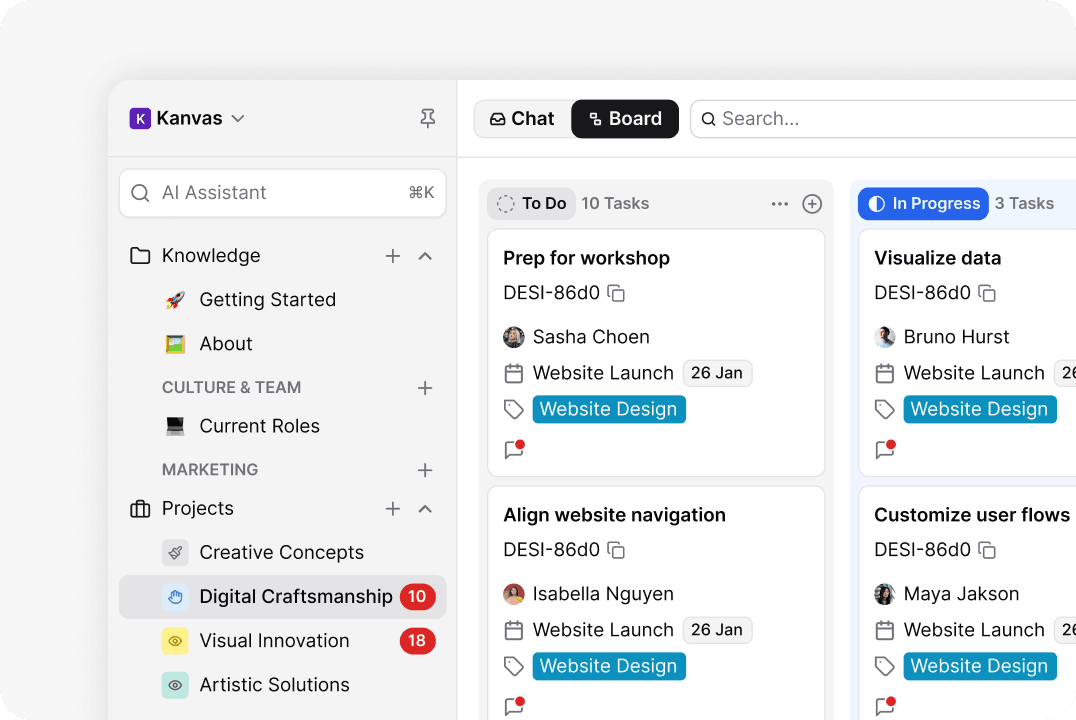Add a new task to the To Do column

pyautogui.click(x=812, y=203)
